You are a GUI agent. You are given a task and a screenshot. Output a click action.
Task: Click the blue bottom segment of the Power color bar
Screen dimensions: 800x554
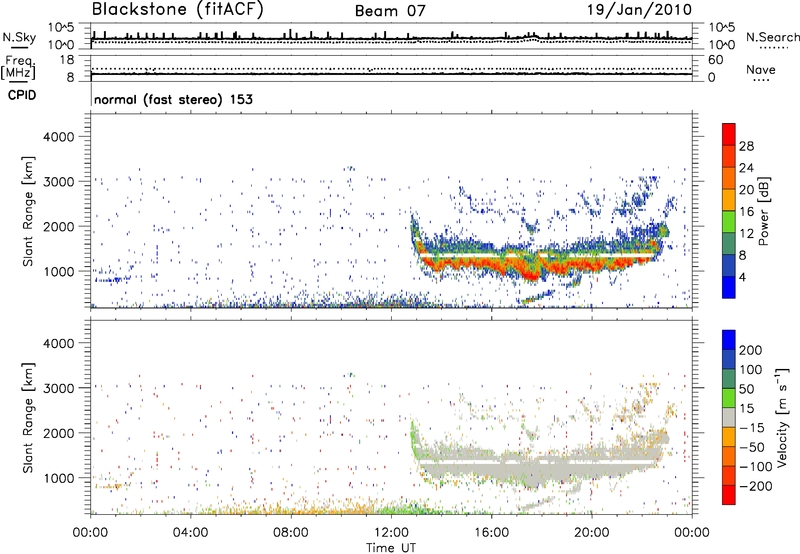coord(729,288)
